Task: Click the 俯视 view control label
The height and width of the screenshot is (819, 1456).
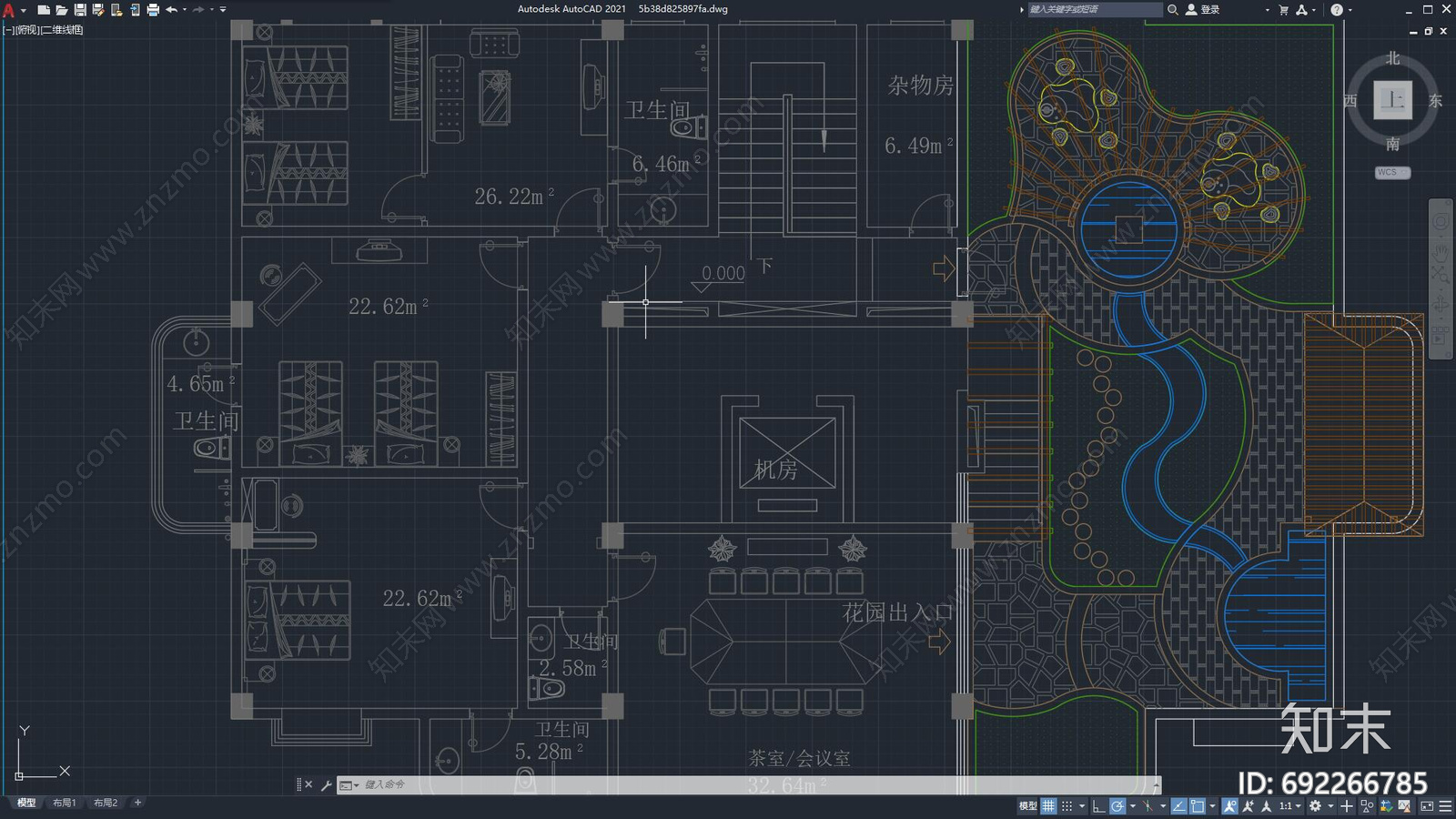Action: click(27, 30)
